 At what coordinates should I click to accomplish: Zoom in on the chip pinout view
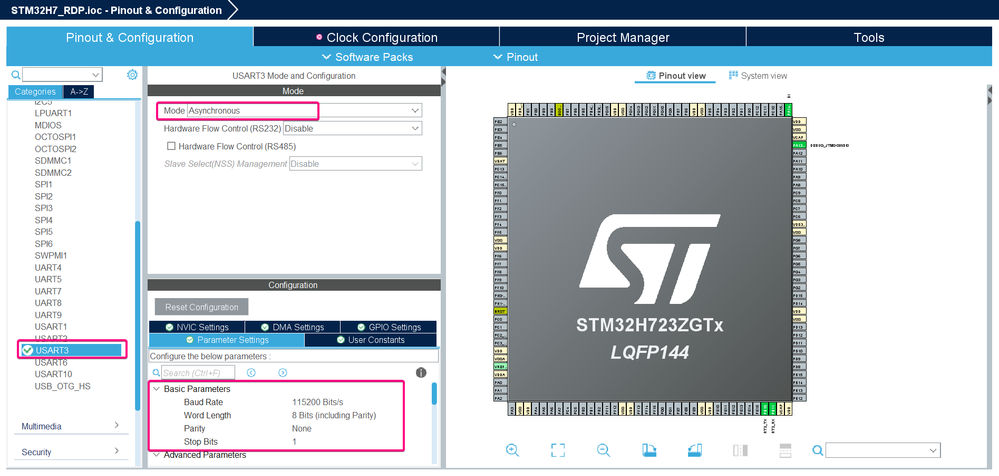tap(512, 451)
